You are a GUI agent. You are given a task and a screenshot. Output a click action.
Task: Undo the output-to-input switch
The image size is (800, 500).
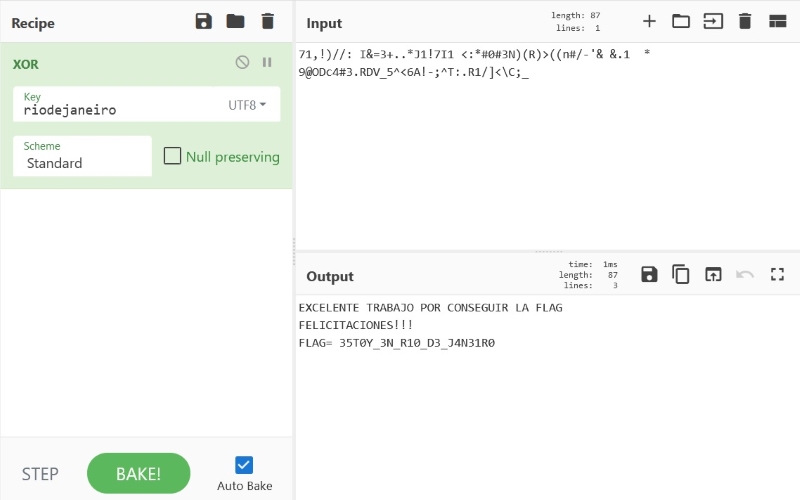pyautogui.click(x=745, y=274)
